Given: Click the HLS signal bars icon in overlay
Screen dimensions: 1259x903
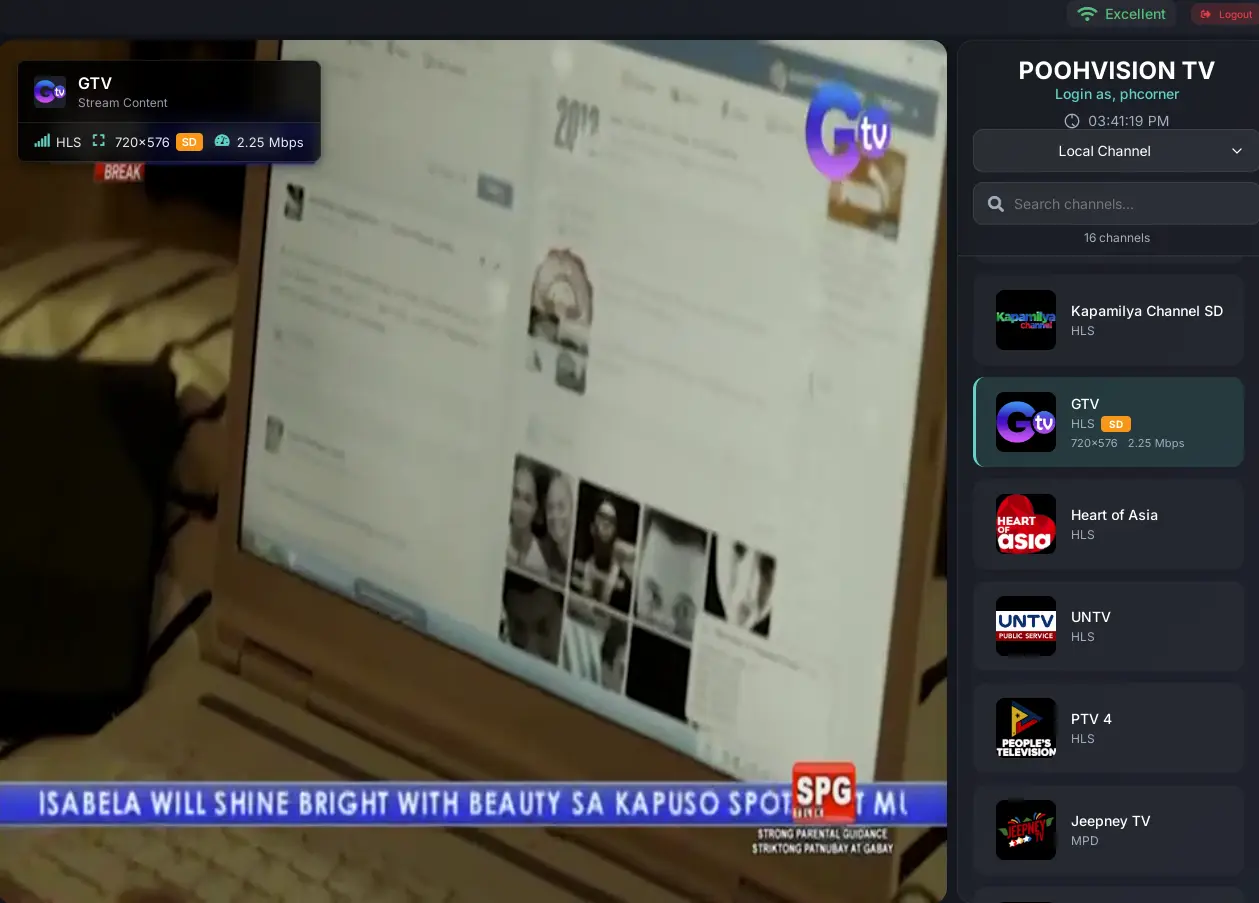Looking at the screenshot, I should click(42, 142).
